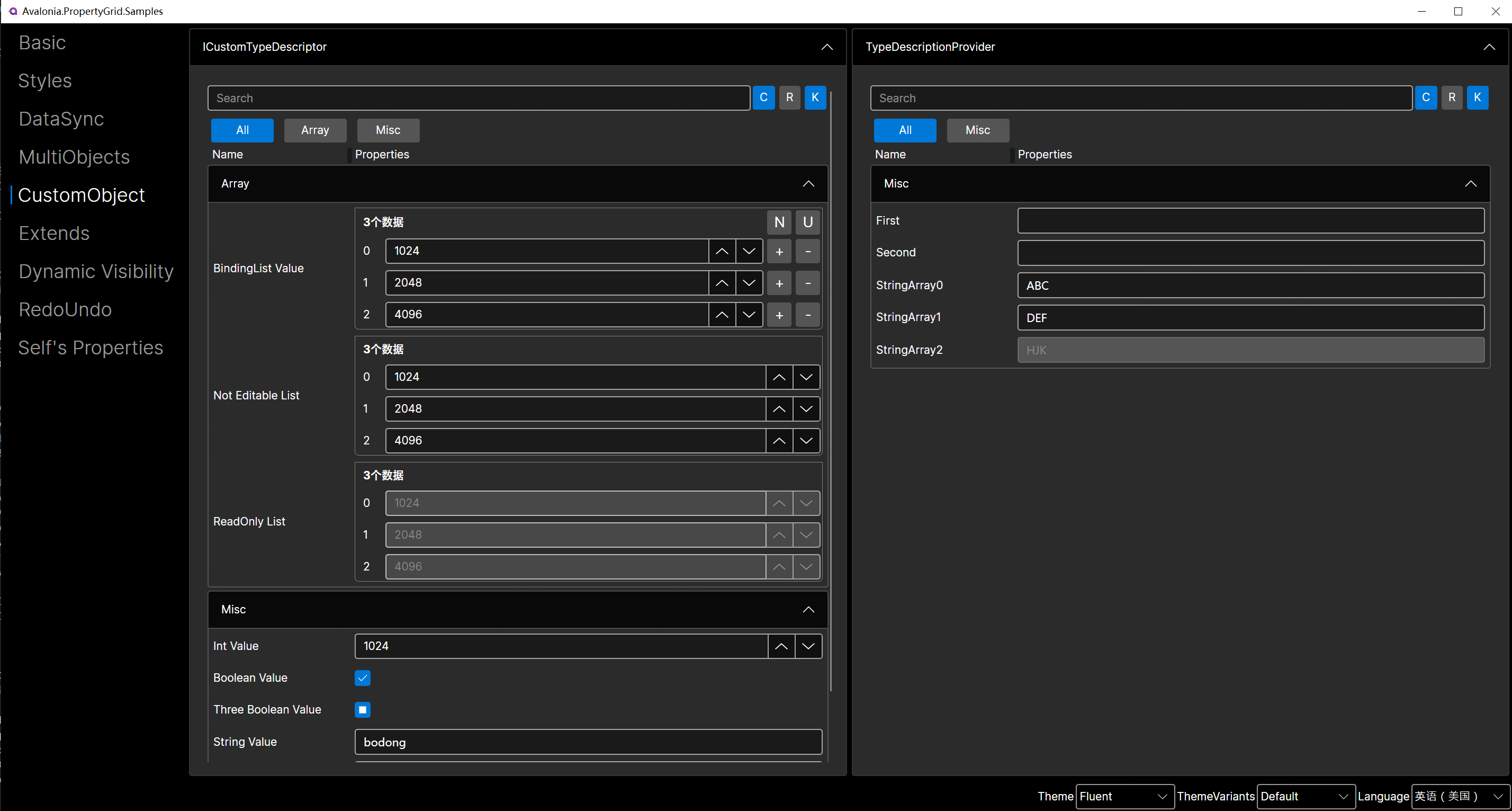Click the N button next to BindingList Value
The image size is (1512, 811).
point(779,221)
